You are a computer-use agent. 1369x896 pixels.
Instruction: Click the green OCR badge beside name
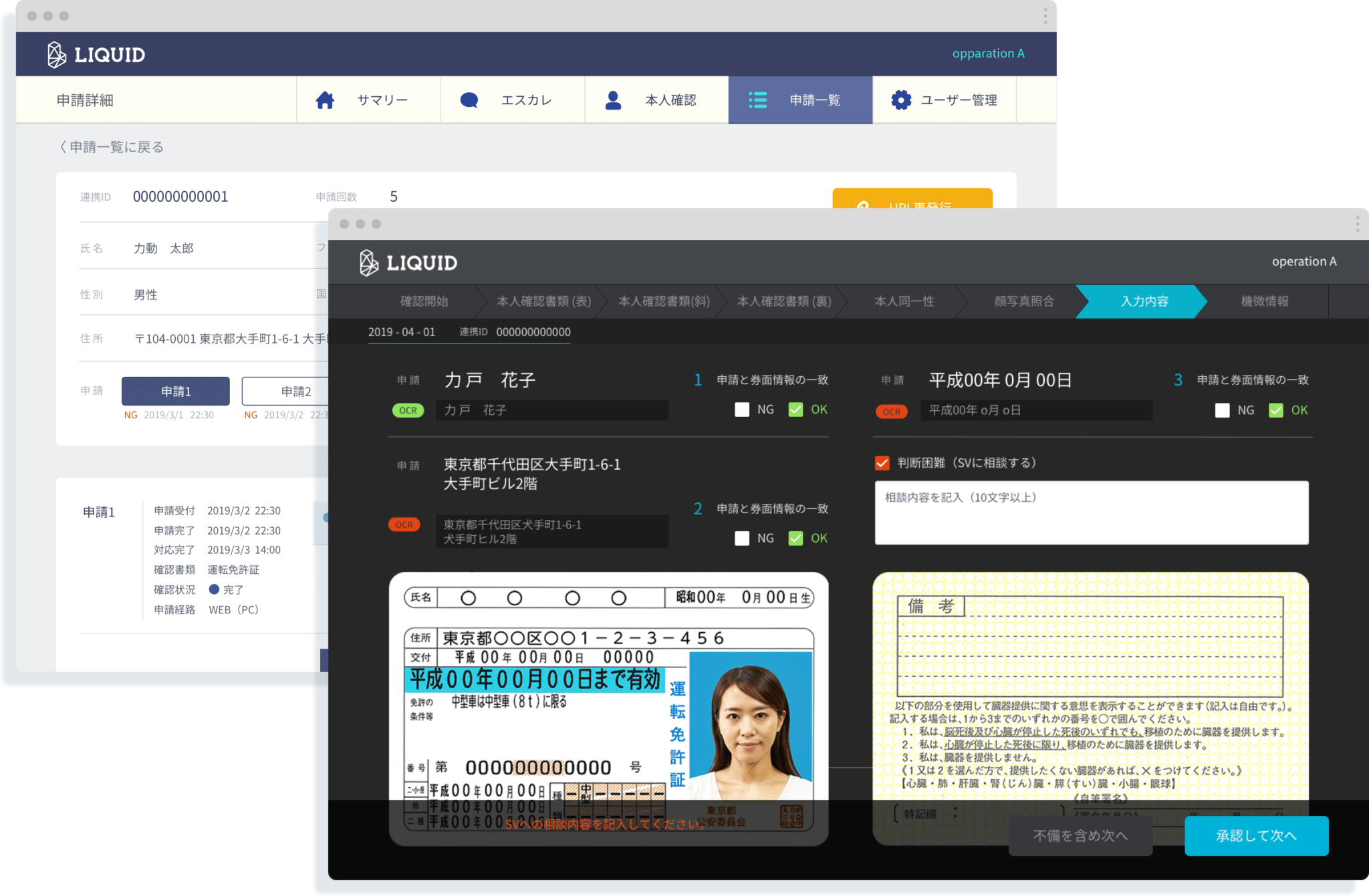coord(408,410)
